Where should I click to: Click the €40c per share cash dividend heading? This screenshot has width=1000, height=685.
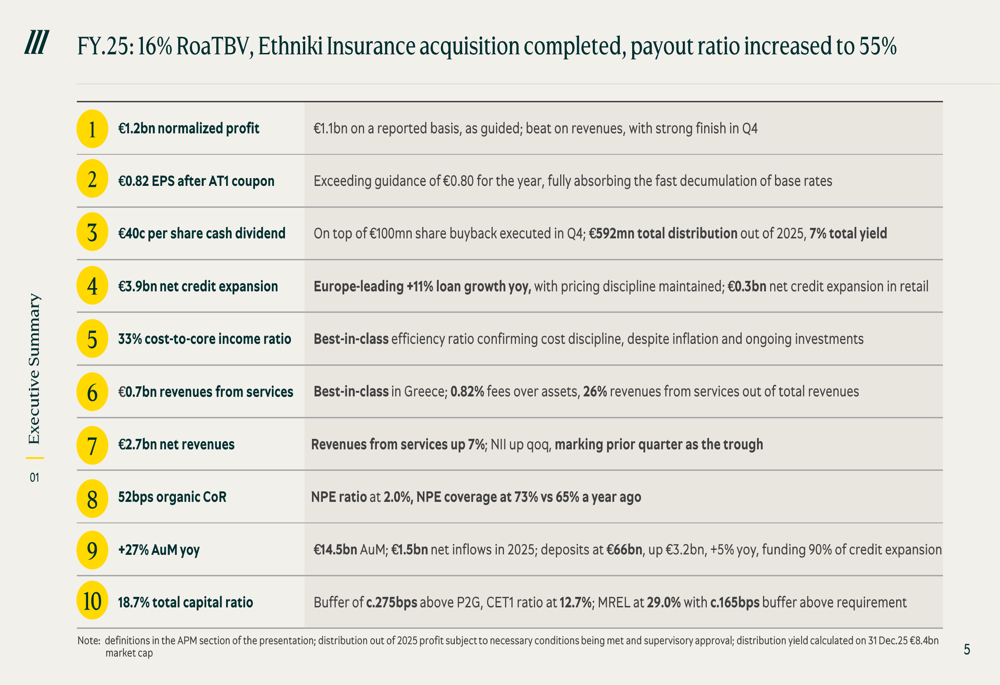coord(201,233)
